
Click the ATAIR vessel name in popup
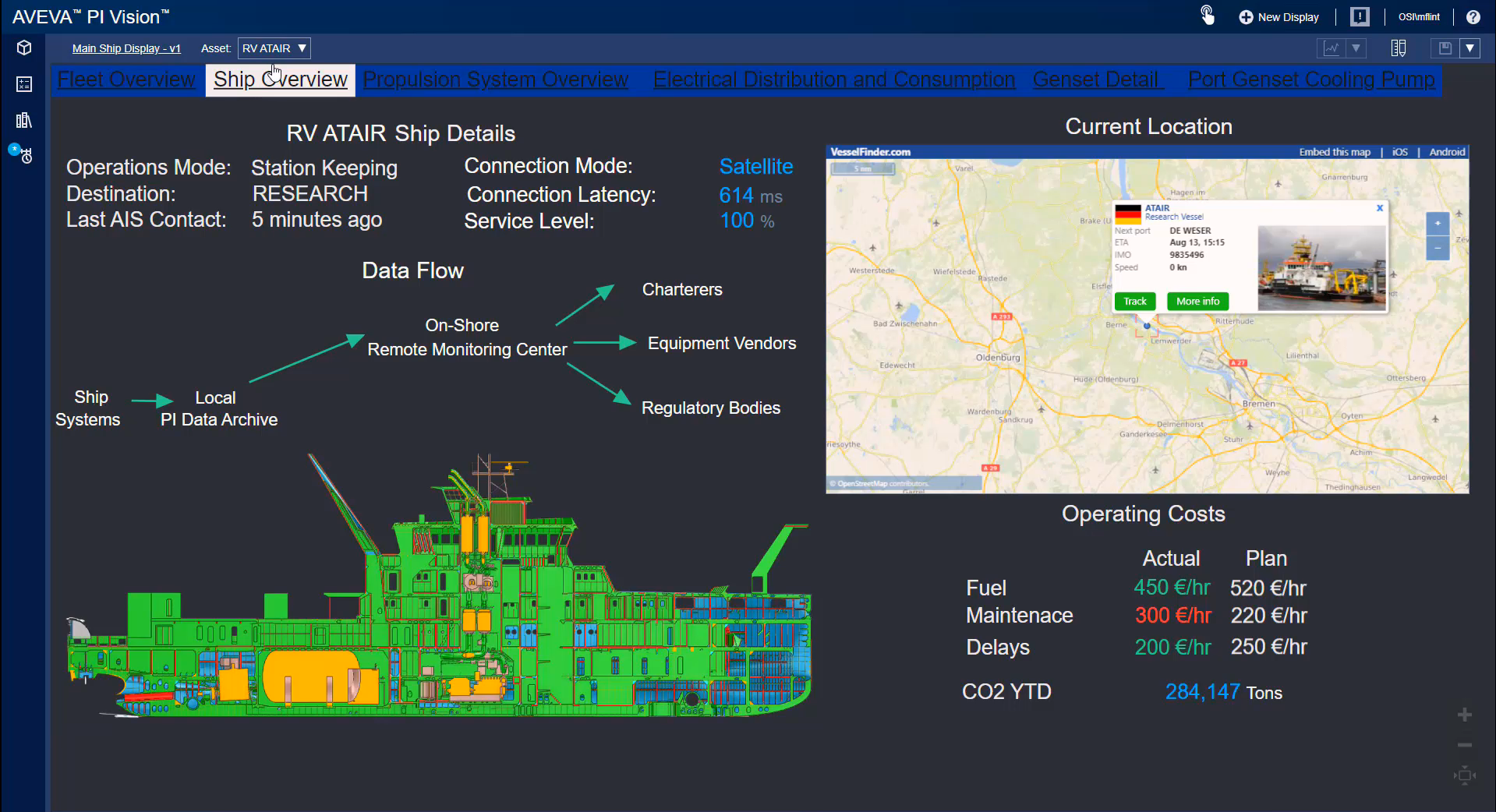[1157, 208]
